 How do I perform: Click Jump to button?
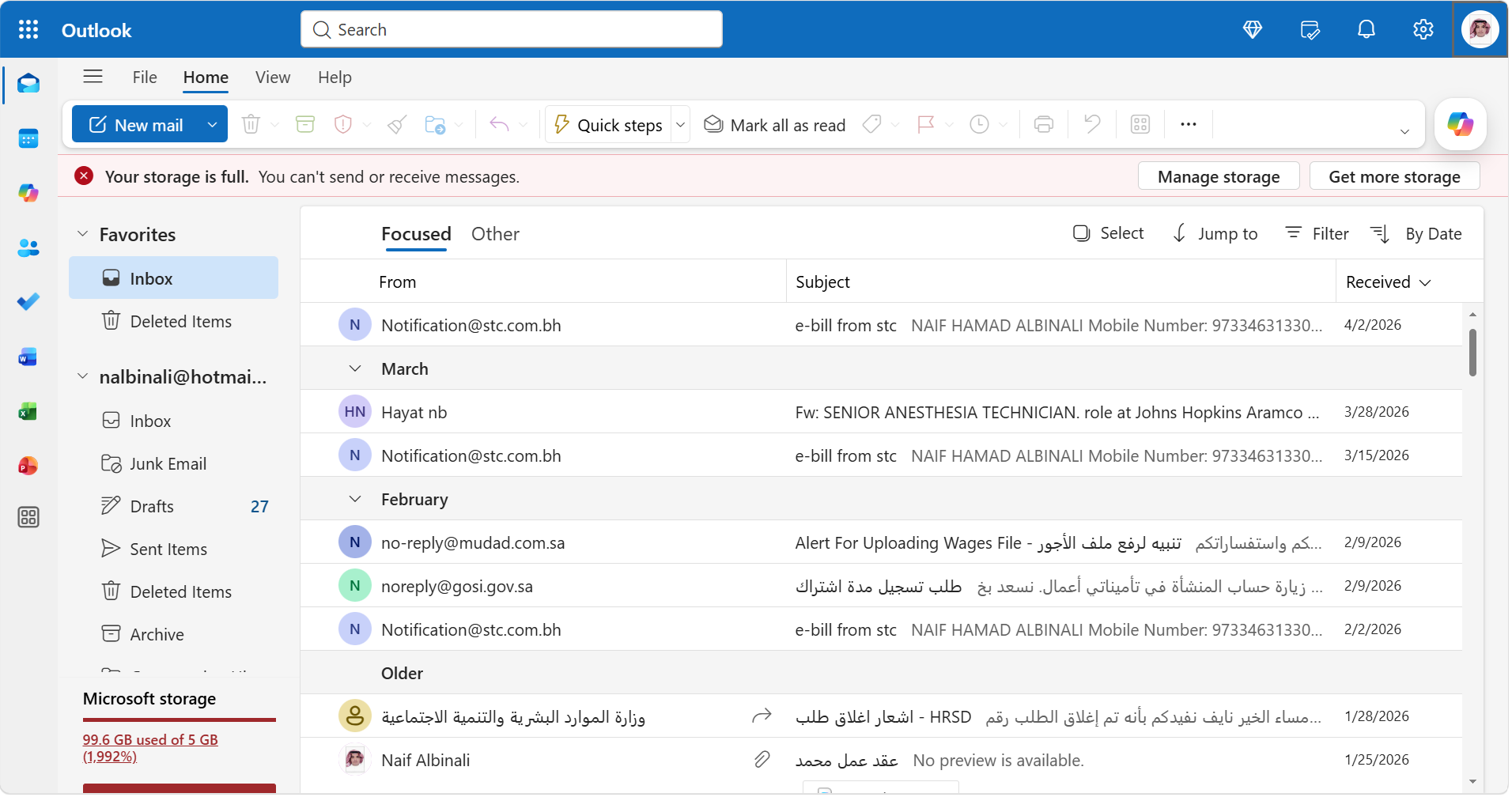coord(1215,233)
